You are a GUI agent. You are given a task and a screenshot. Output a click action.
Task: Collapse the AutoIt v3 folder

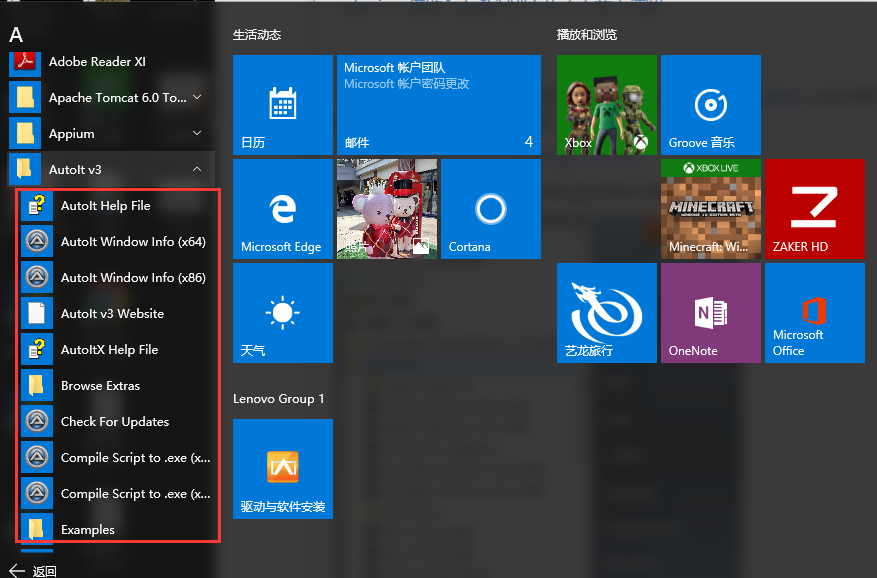pos(197,170)
